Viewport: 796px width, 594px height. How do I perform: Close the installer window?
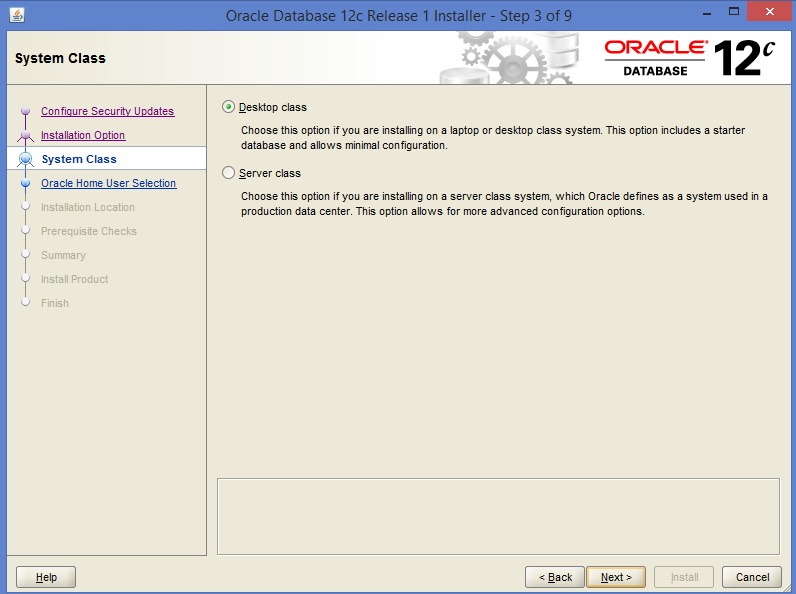point(770,12)
